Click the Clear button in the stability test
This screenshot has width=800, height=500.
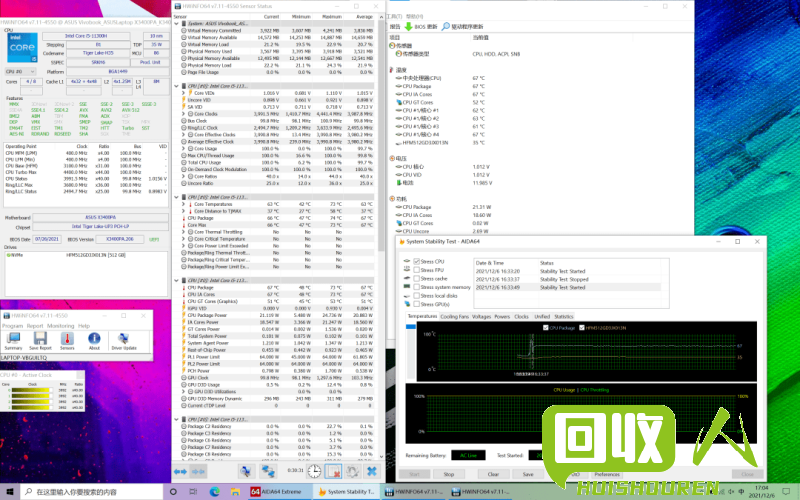pyautogui.click(x=493, y=474)
